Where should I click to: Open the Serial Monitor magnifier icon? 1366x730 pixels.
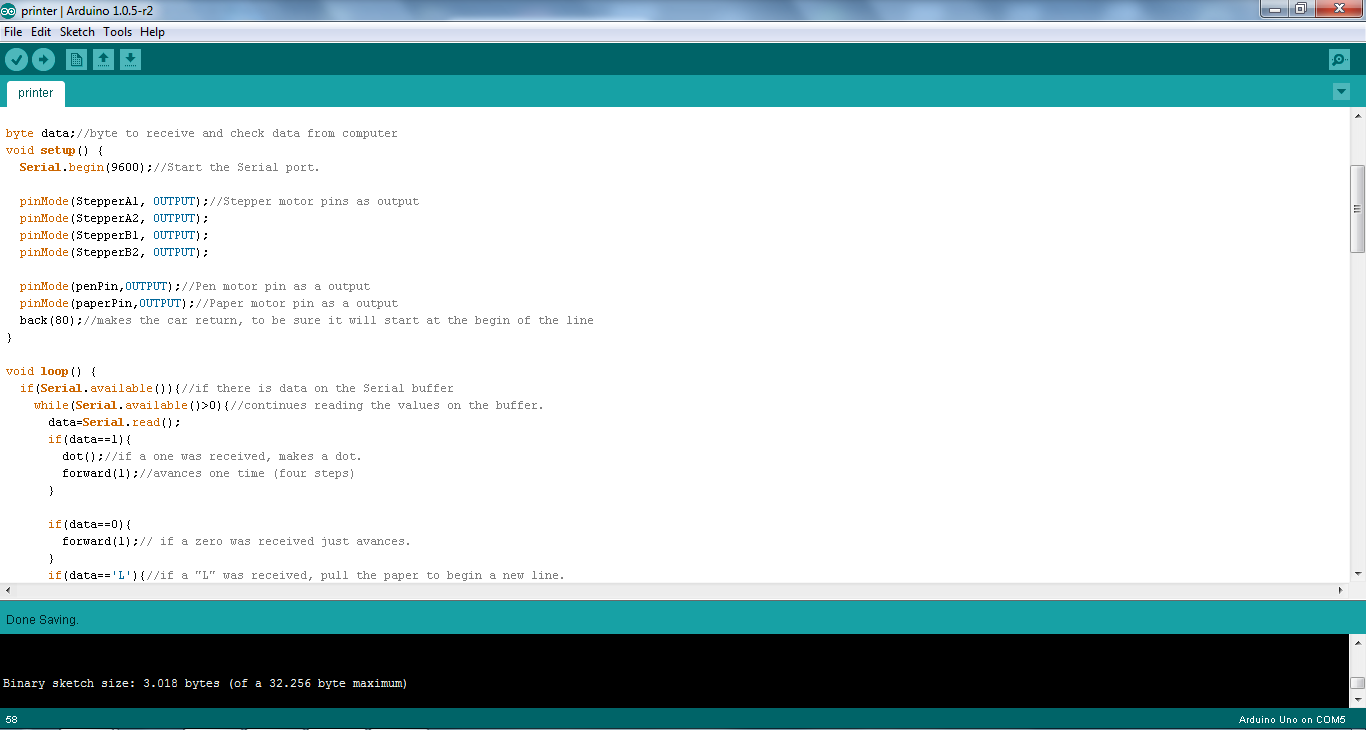[x=1339, y=59]
